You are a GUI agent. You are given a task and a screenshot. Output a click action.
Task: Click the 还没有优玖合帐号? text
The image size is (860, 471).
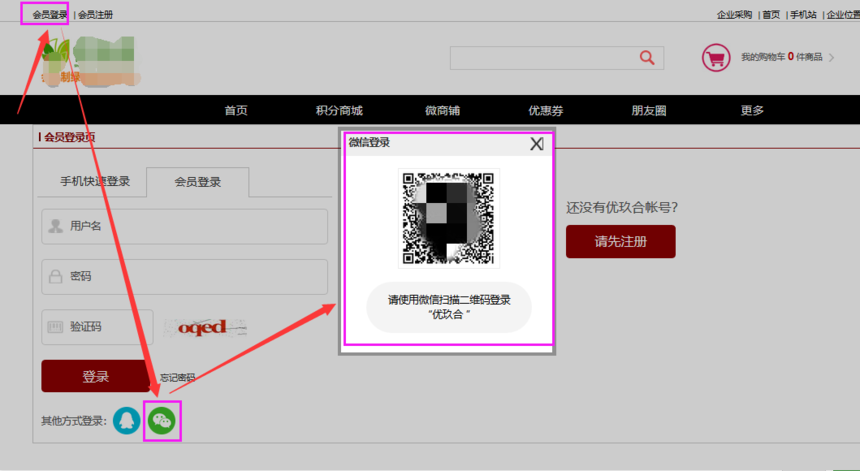(622, 207)
